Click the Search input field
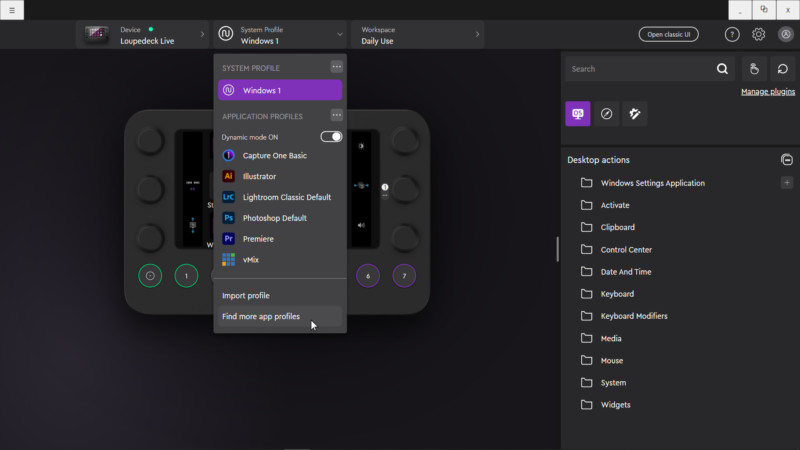 (640, 69)
